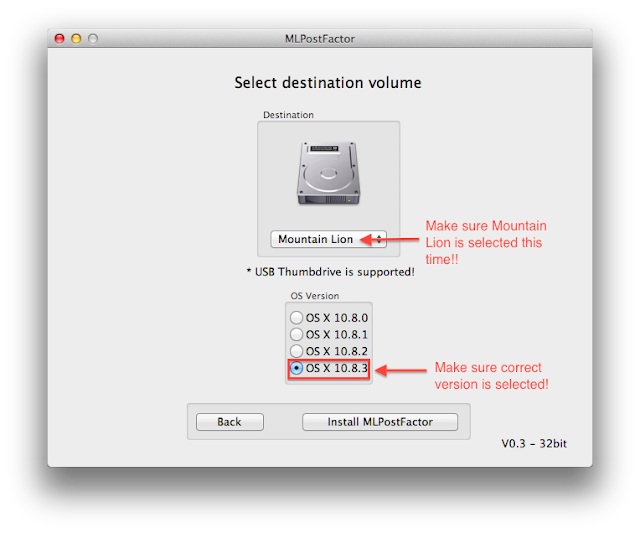Click the 'Select destination volume' heading
This screenshot has height=533, width=640.
pyautogui.click(x=328, y=83)
